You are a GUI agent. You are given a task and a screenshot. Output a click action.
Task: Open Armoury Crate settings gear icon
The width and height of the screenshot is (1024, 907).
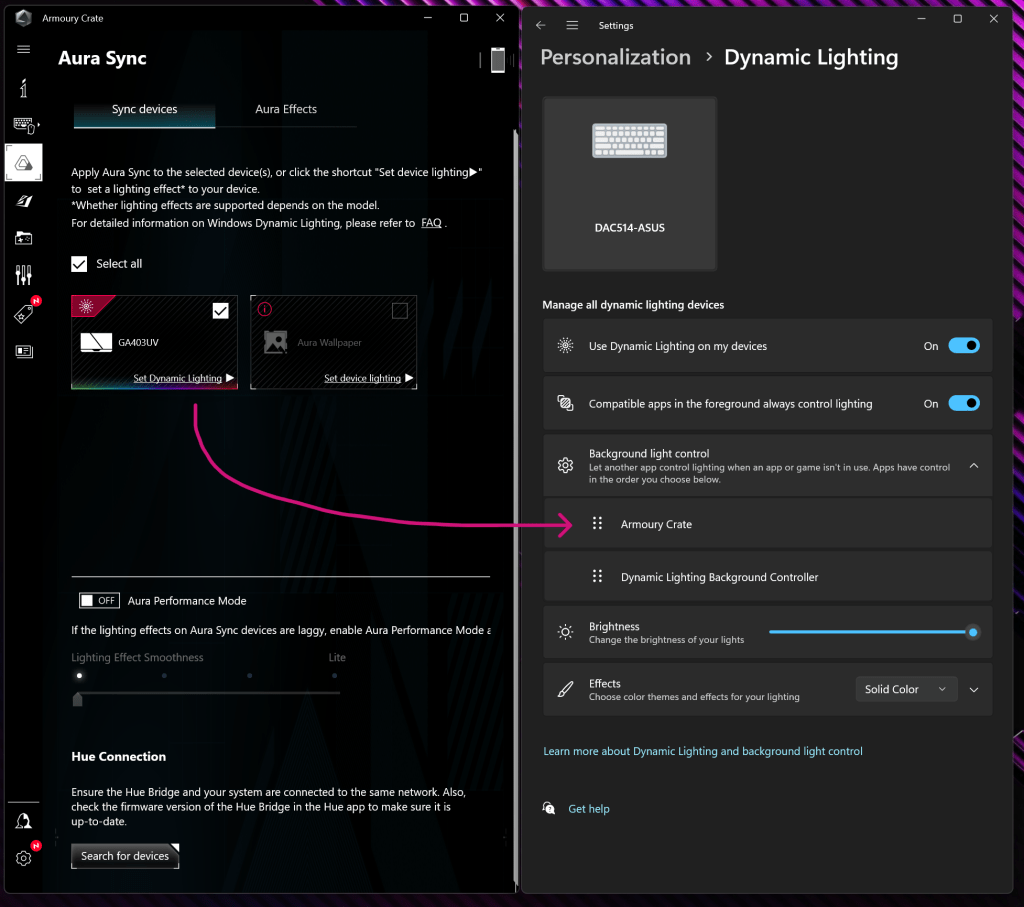24,858
